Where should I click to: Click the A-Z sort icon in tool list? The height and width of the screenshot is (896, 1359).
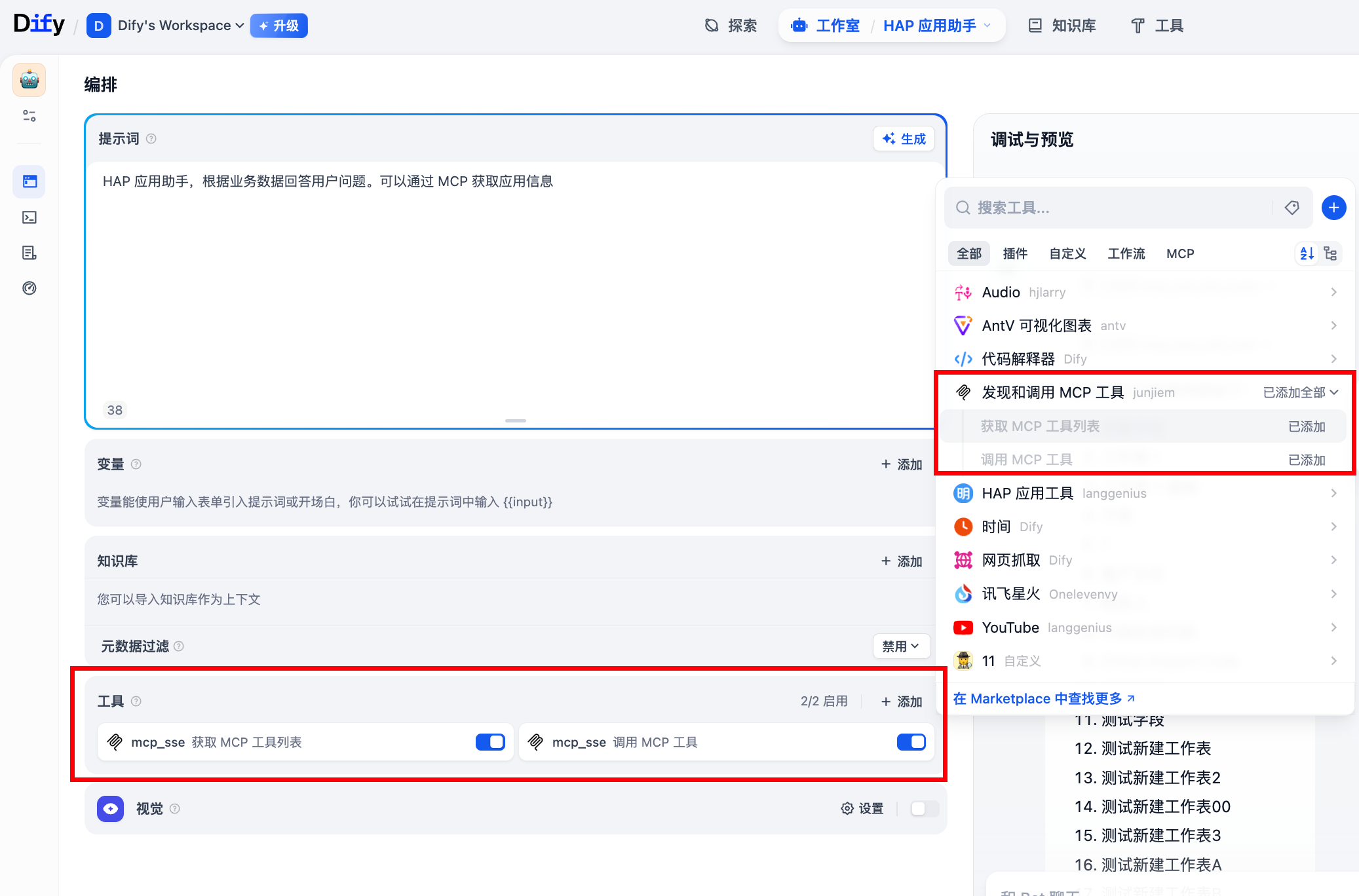click(x=1307, y=253)
